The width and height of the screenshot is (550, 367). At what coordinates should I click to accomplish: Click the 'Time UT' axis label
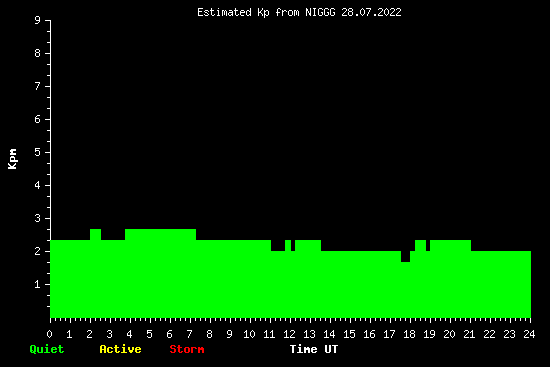[314, 349]
